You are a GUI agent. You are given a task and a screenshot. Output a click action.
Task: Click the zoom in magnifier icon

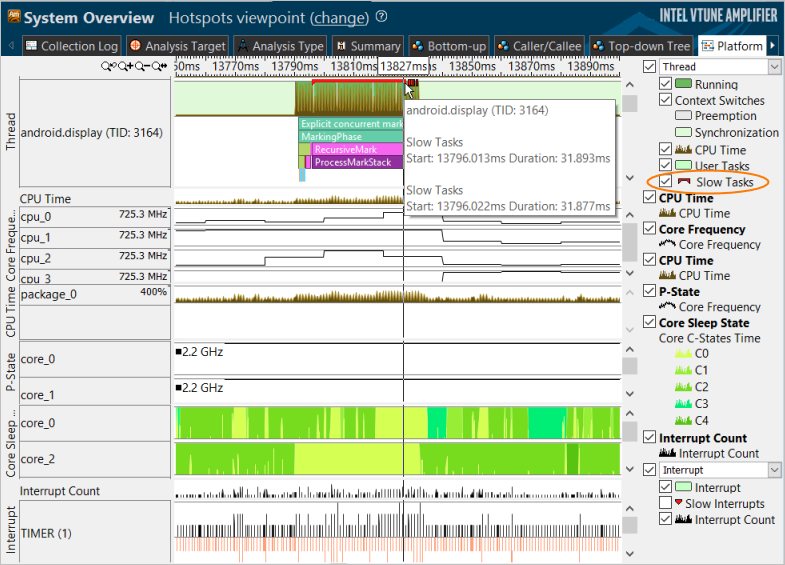(x=126, y=66)
